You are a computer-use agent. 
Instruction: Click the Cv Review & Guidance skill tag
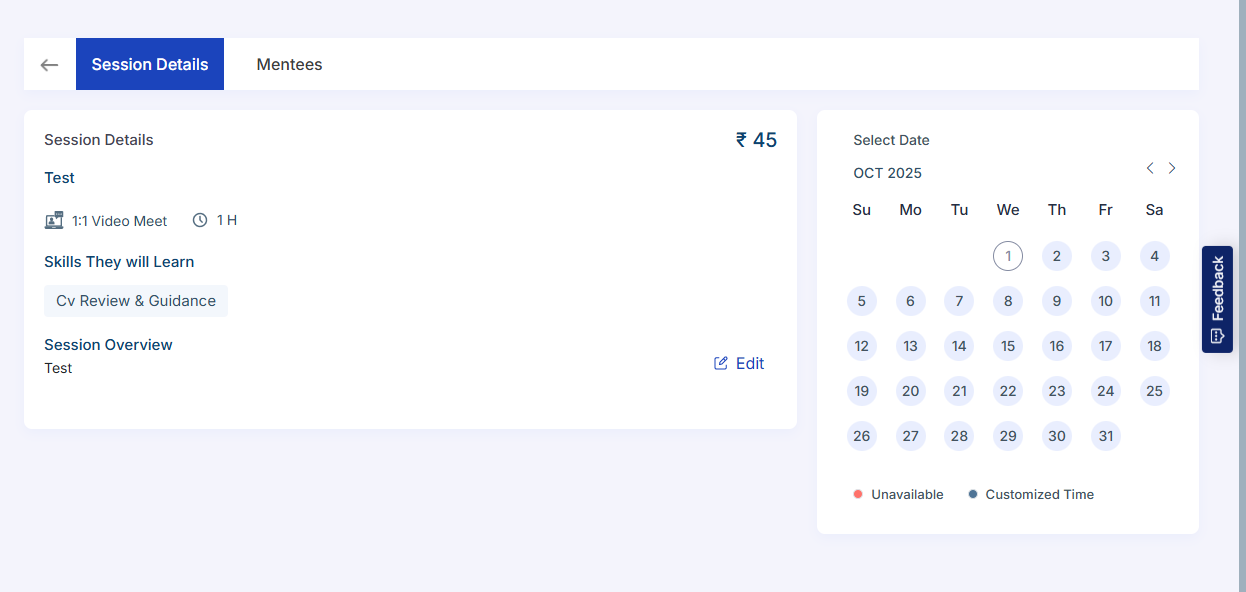(x=136, y=301)
